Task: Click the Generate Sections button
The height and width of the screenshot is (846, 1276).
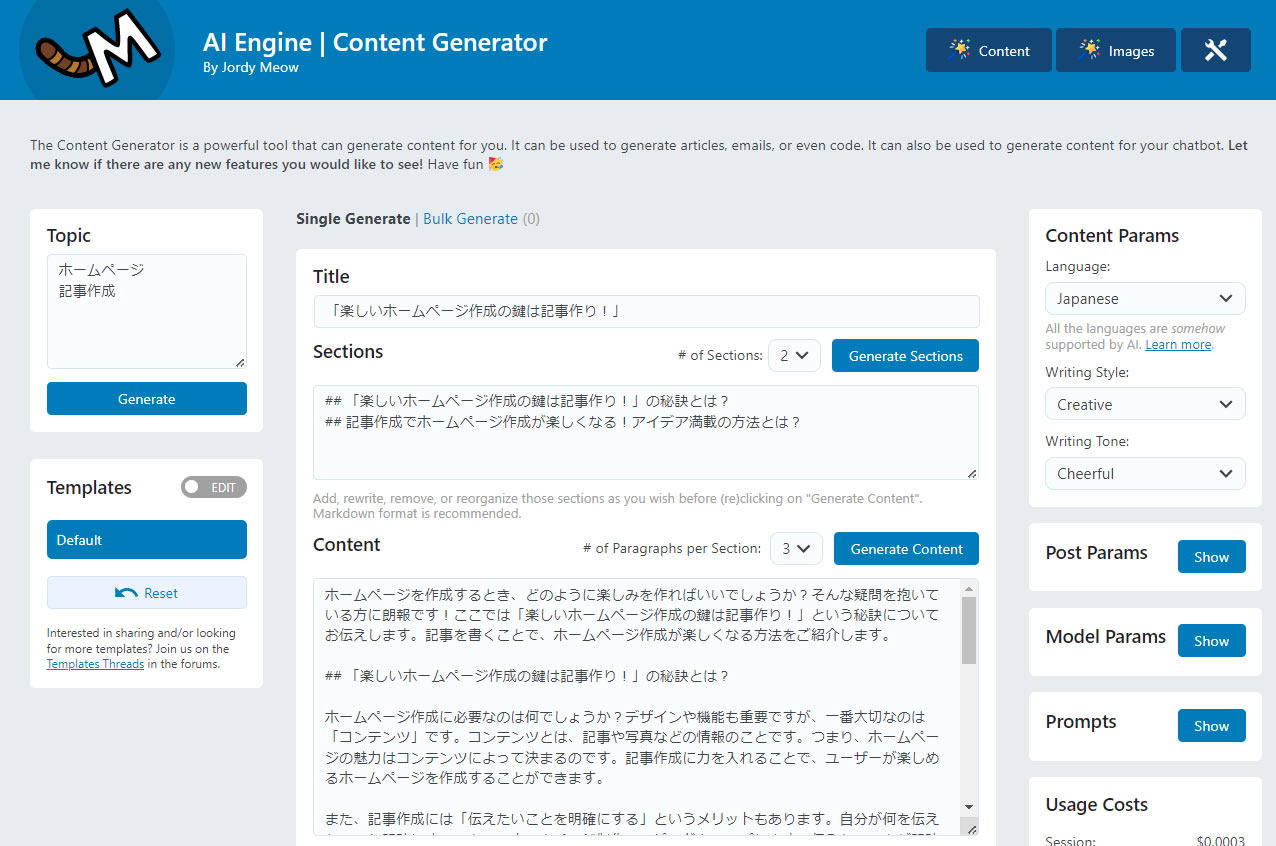Action: [905, 355]
